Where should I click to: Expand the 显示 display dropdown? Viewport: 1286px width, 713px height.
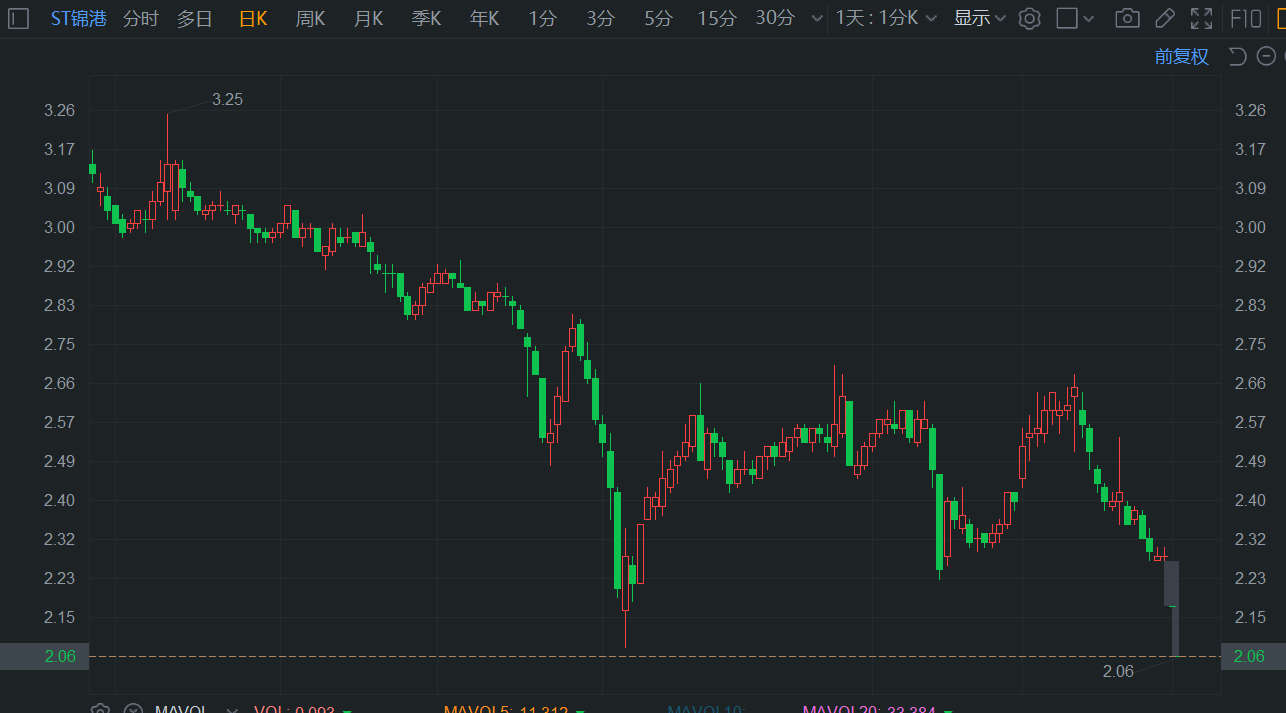click(x=980, y=18)
